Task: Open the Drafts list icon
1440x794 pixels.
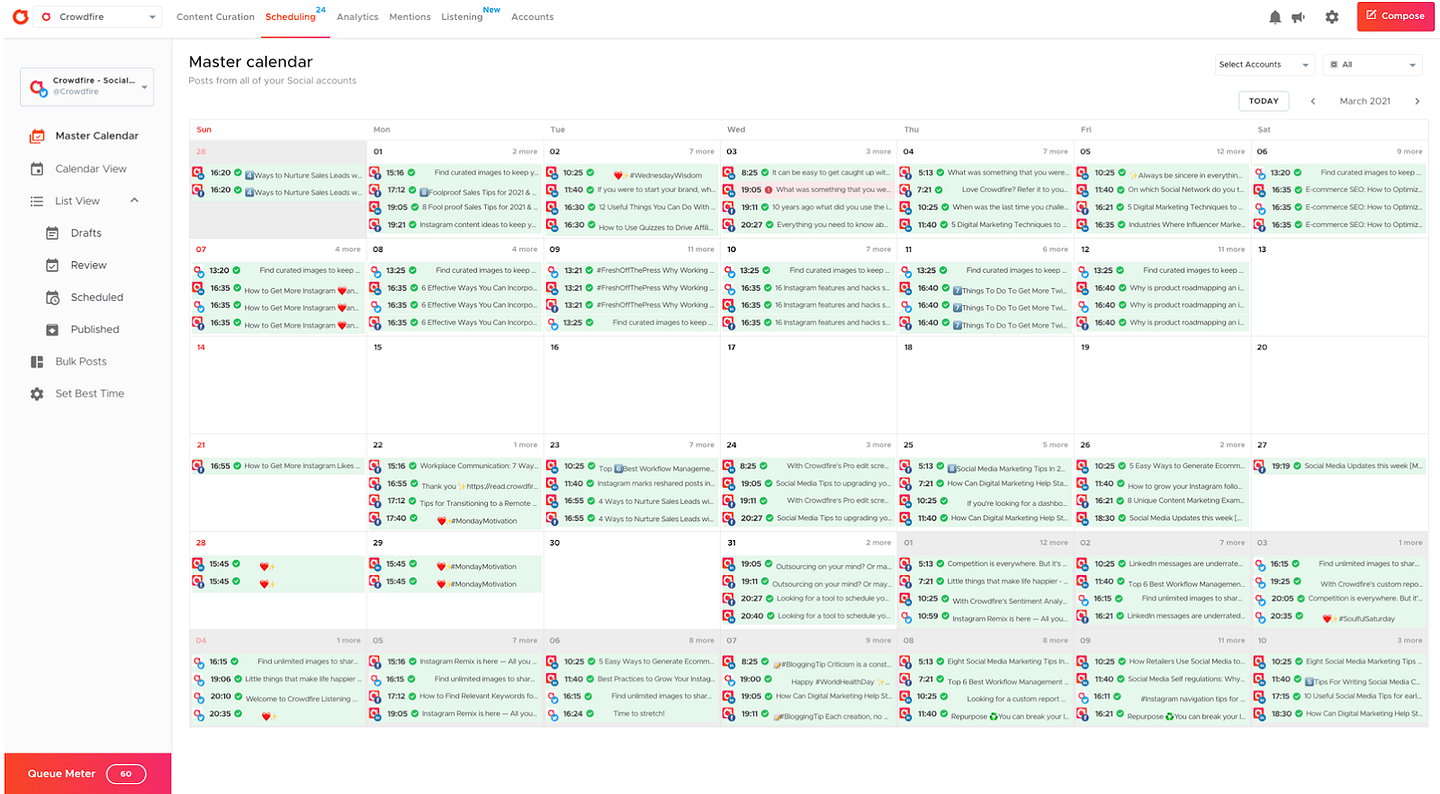Action: [53, 233]
